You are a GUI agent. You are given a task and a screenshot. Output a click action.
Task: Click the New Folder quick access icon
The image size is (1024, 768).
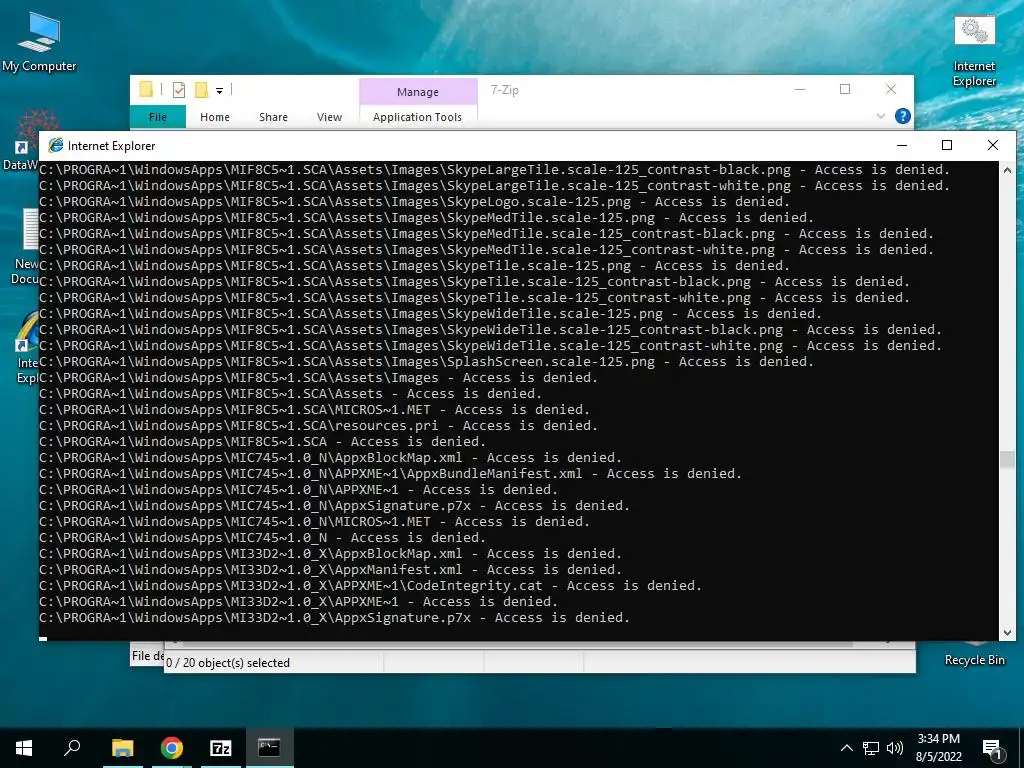pyautogui.click(x=201, y=89)
